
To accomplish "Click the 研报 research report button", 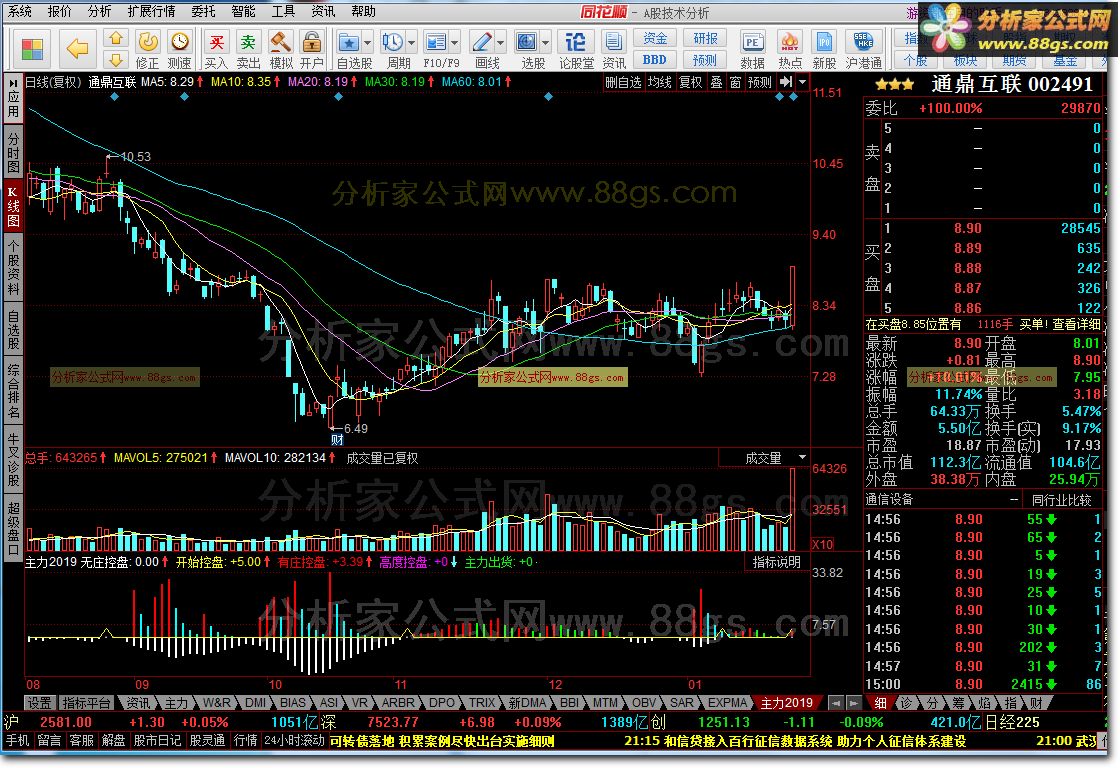I will (705, 38).
